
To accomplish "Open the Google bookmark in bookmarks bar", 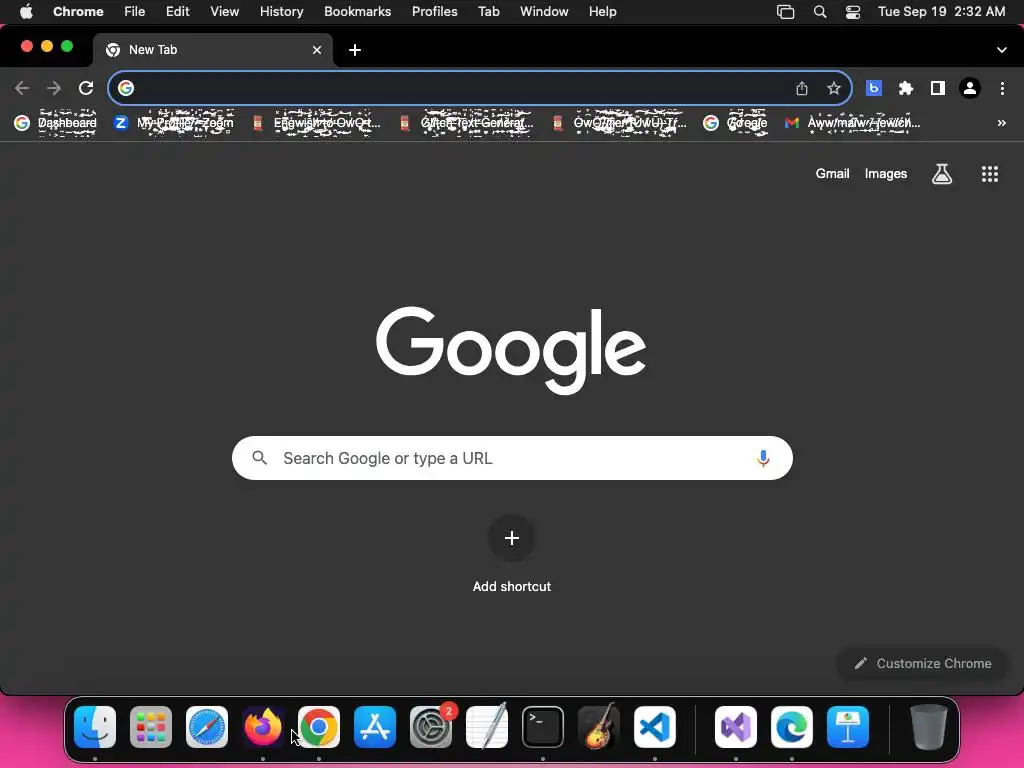I will click(735, 123).
